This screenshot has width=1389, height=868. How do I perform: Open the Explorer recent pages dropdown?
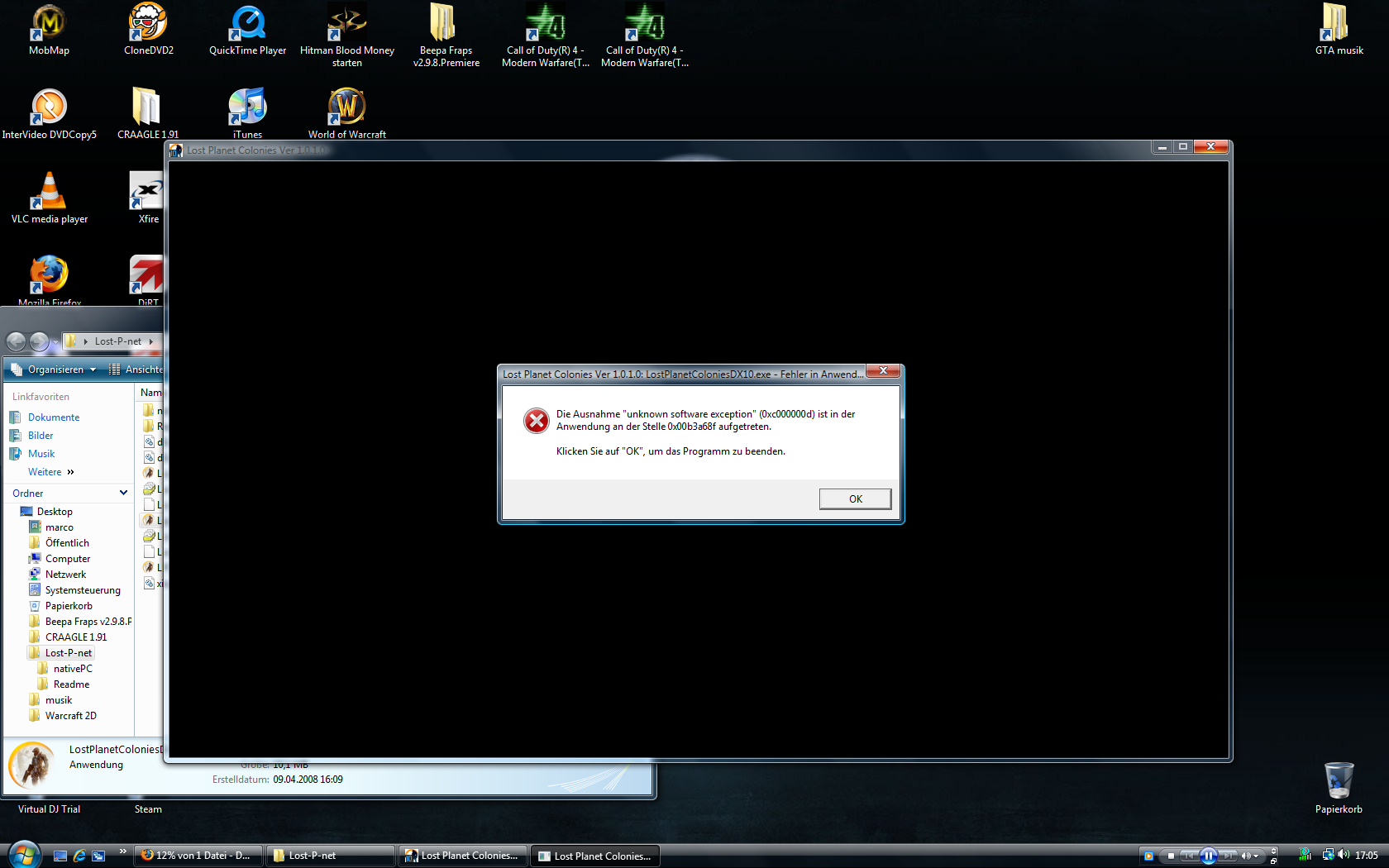tap(55, 341)
